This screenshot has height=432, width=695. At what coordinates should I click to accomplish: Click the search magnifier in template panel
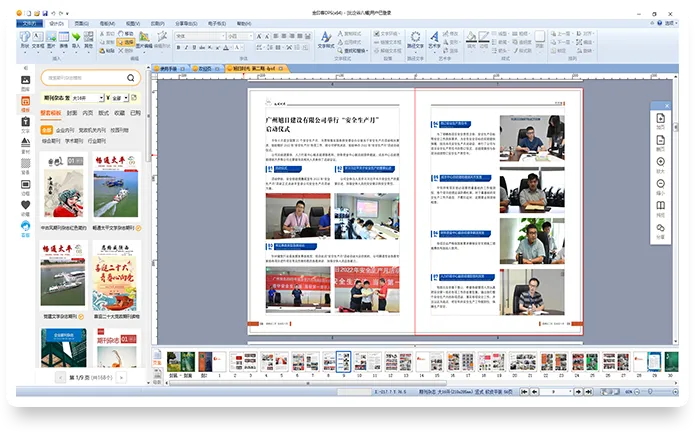131,77
